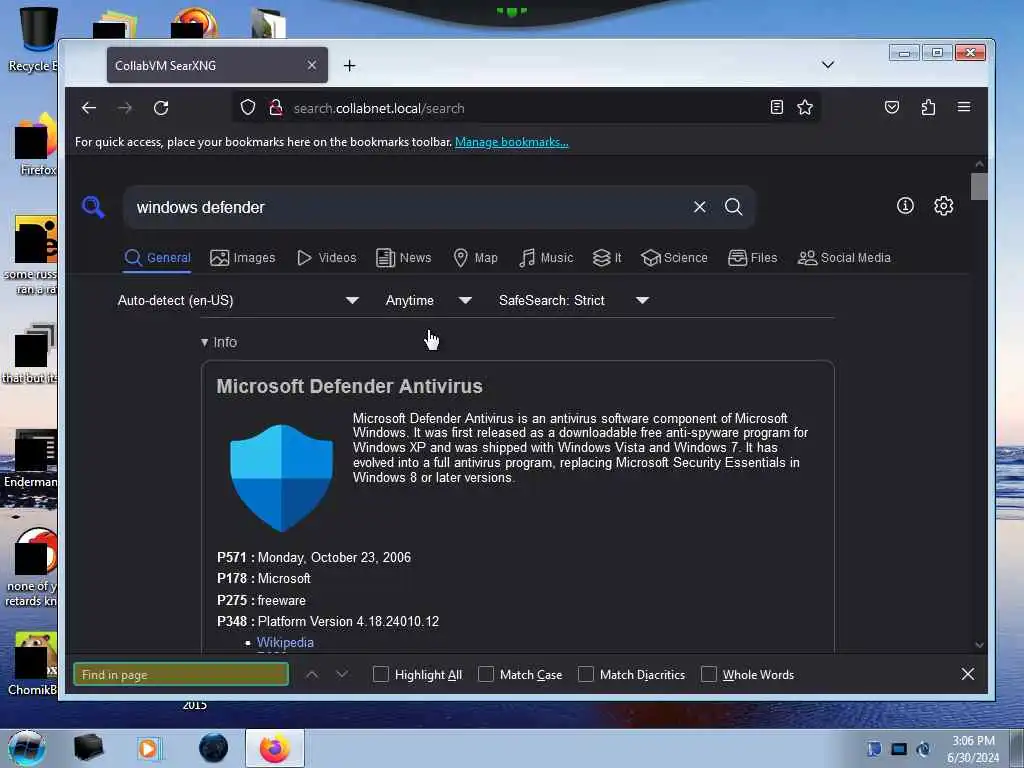The width and height of the screenshot is (1024, 768).
Task: Go to next find match arrow
Action: [342, 675]
